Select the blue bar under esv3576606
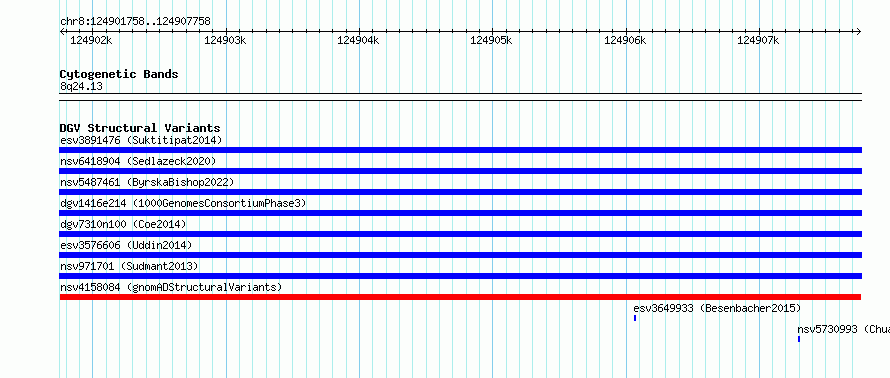Image resolution: width=890 pixels, height=378 pixels. click(x=460, y=255)
